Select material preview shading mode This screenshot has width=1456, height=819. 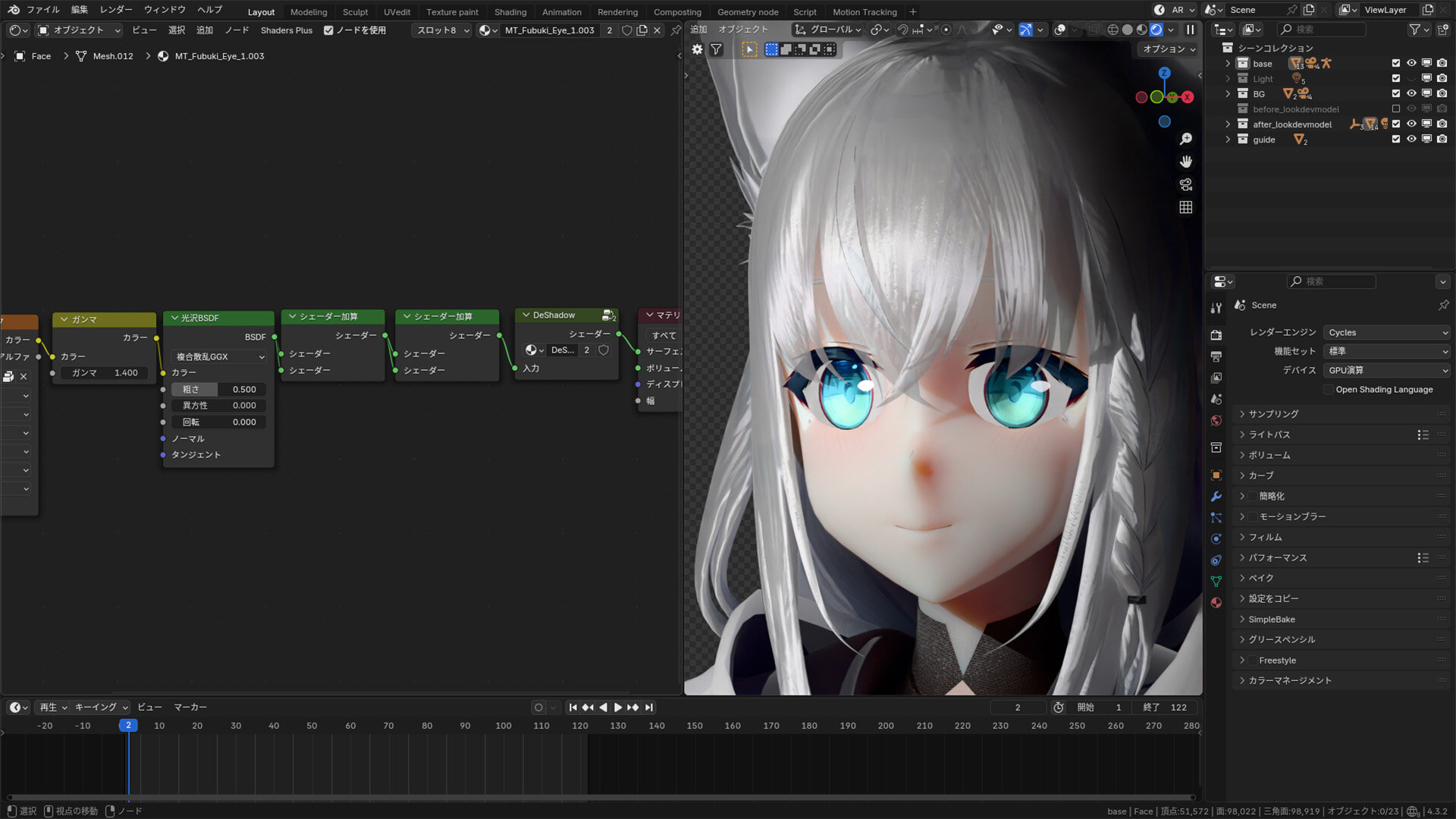[x=1141, y=30]
